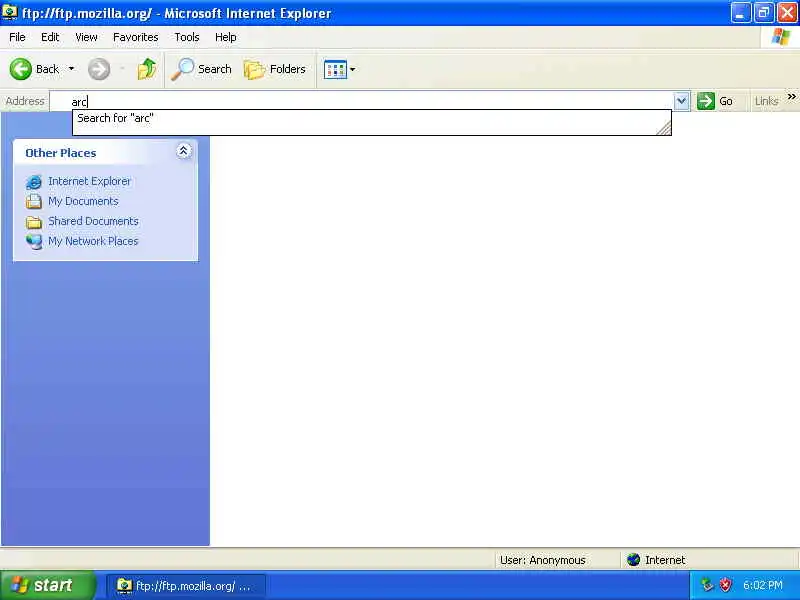Minimize the Internet Explorer window
This screenshot has width=800, height=600.
740,13
